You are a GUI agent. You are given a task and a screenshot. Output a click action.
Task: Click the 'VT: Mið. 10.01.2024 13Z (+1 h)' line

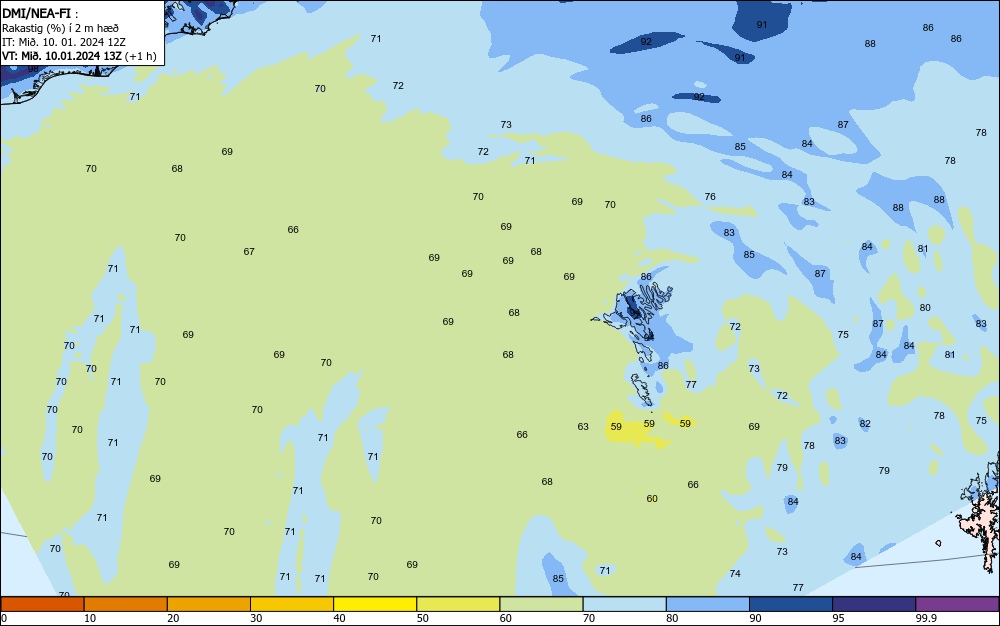click(x=79, y=56)
